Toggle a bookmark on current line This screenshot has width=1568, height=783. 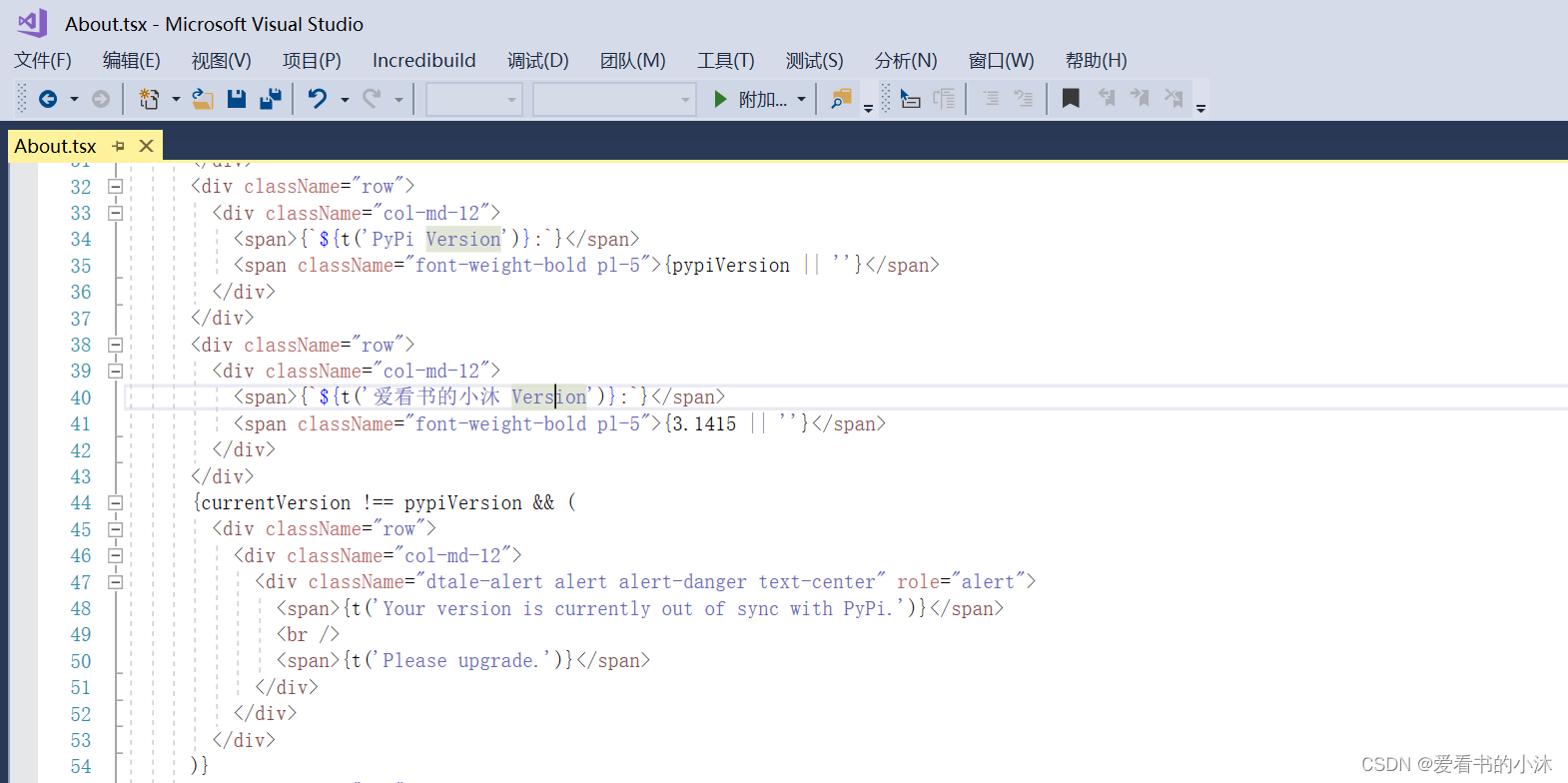click(x=1071, y=99)
